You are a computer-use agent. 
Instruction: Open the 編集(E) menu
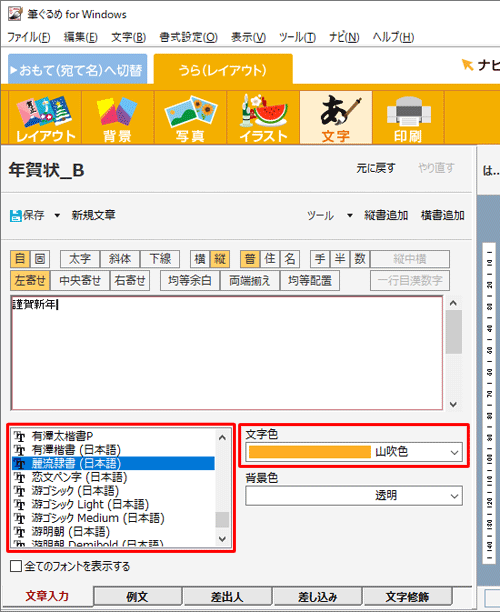[x=80, y=37]
